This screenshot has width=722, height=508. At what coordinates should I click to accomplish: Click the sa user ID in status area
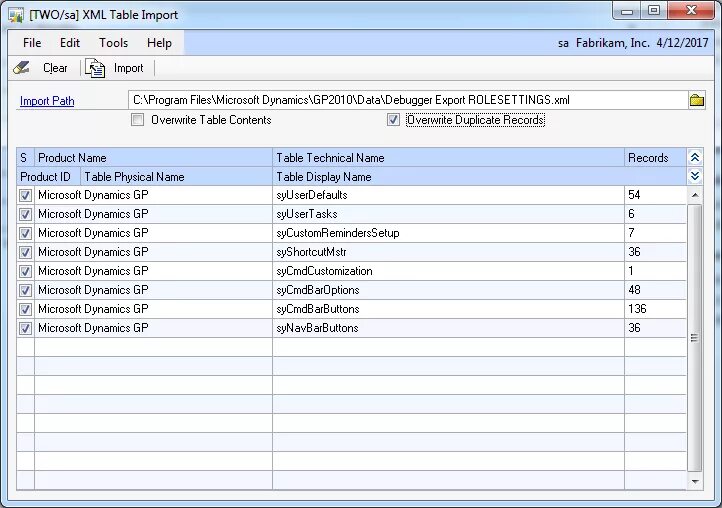[x=563, y=44]
